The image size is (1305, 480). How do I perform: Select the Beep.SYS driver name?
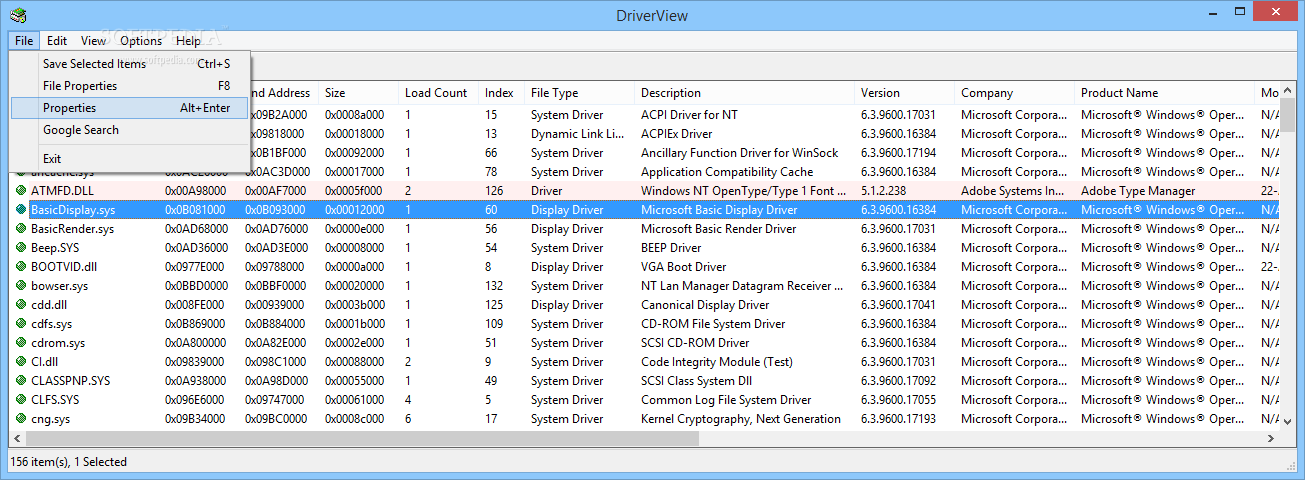pos(55,248)
